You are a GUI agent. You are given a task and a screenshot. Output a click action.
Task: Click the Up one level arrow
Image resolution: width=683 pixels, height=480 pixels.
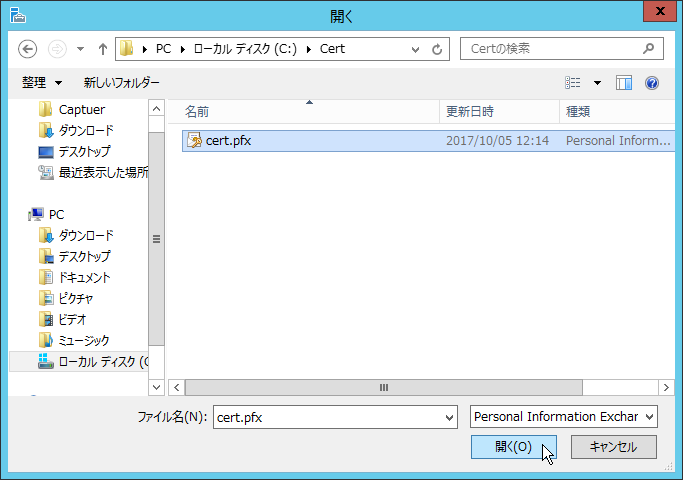pos(102,48)
